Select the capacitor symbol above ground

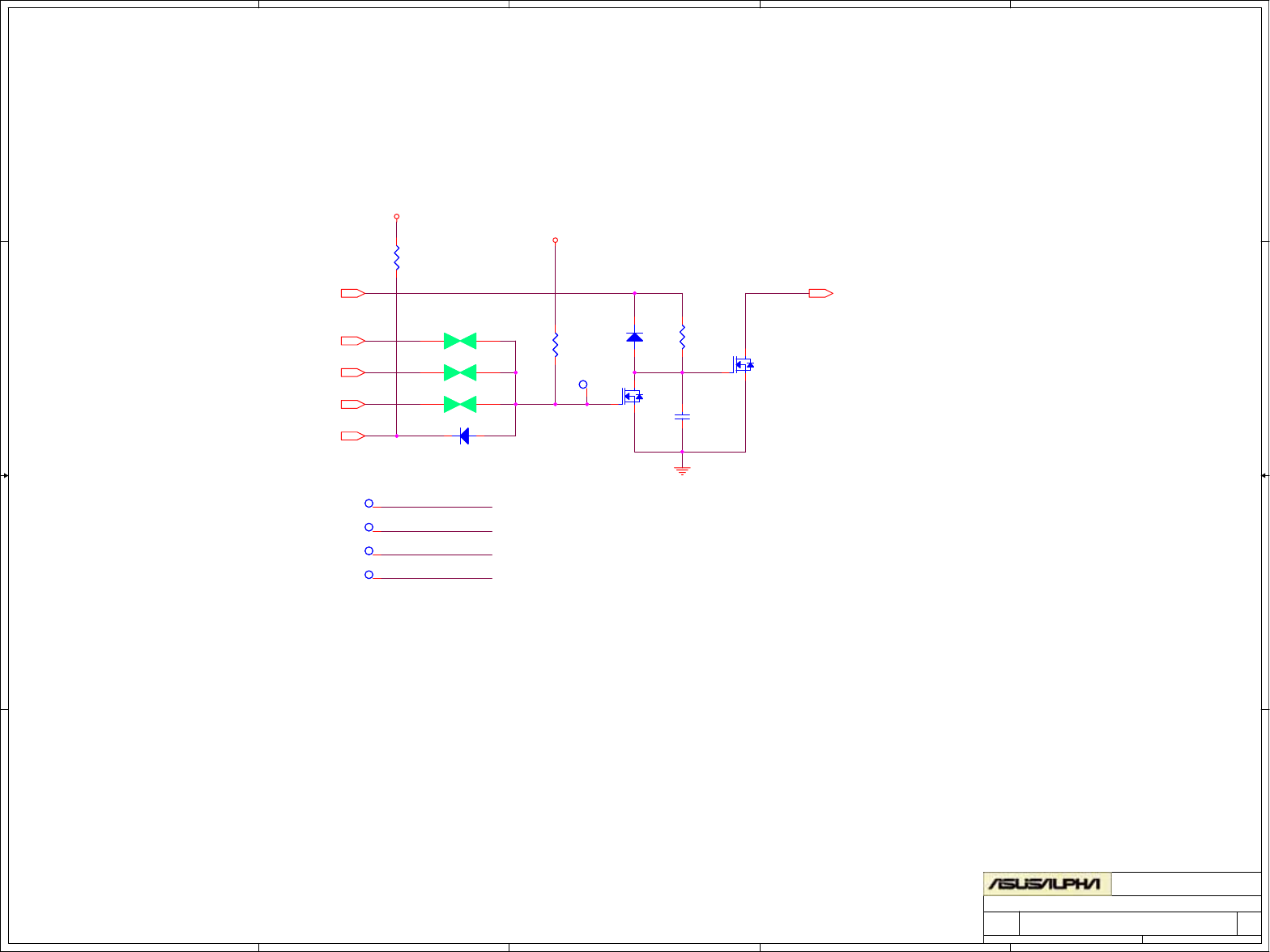click(683, 416)
